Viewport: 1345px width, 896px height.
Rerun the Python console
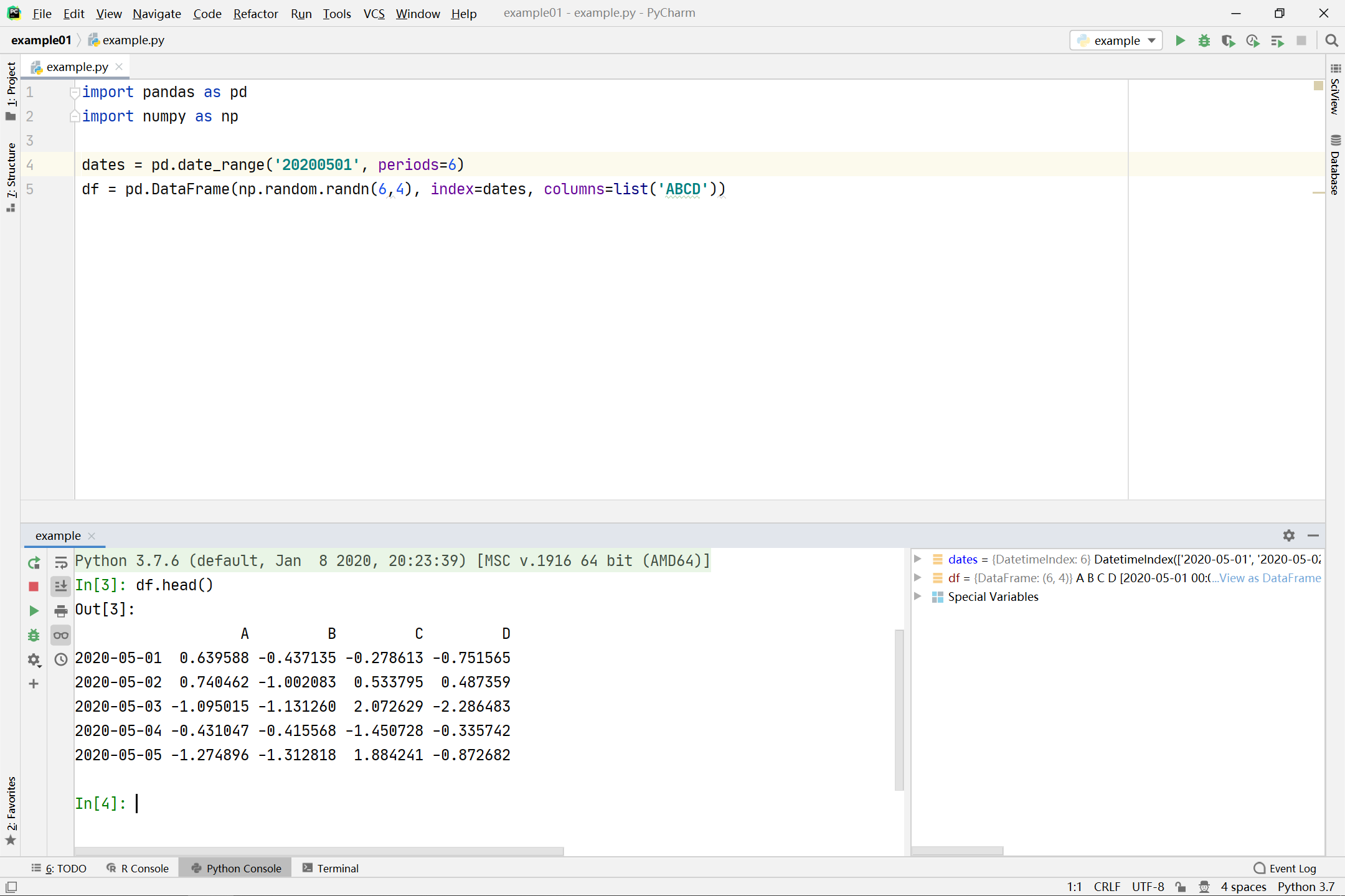click(x=34, y=563)
